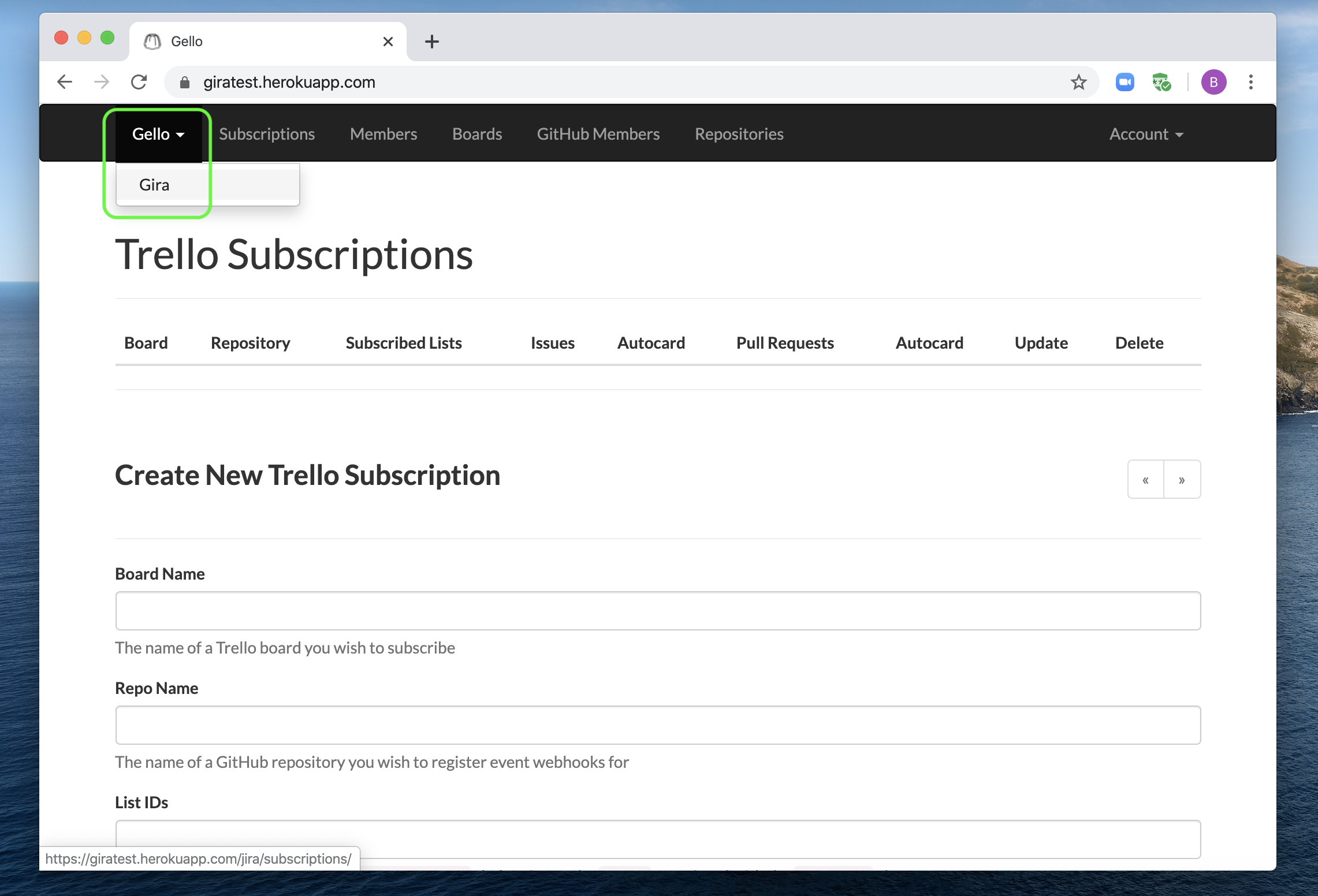Screen dimensions: 1318x896
Task: Reload the page with the refresh icon
Action: click(x=139, y=82)
